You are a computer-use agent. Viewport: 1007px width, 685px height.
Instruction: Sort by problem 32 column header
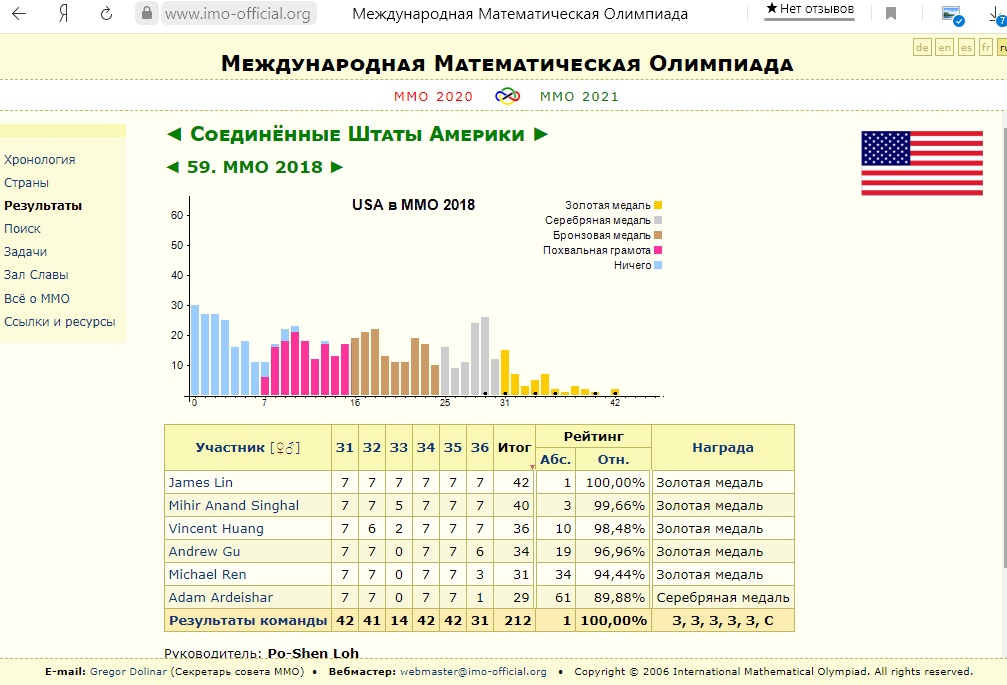click(x=372, y=447)
